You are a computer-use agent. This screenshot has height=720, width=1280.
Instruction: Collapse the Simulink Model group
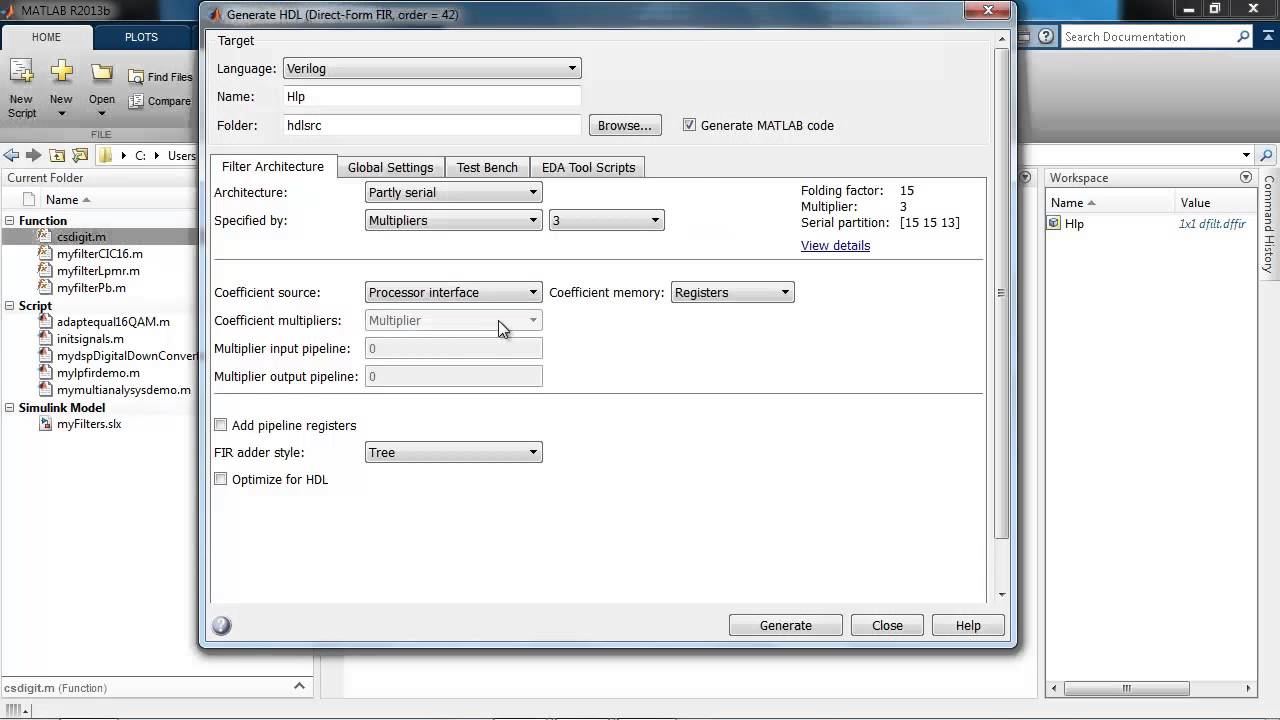point(9,408)
